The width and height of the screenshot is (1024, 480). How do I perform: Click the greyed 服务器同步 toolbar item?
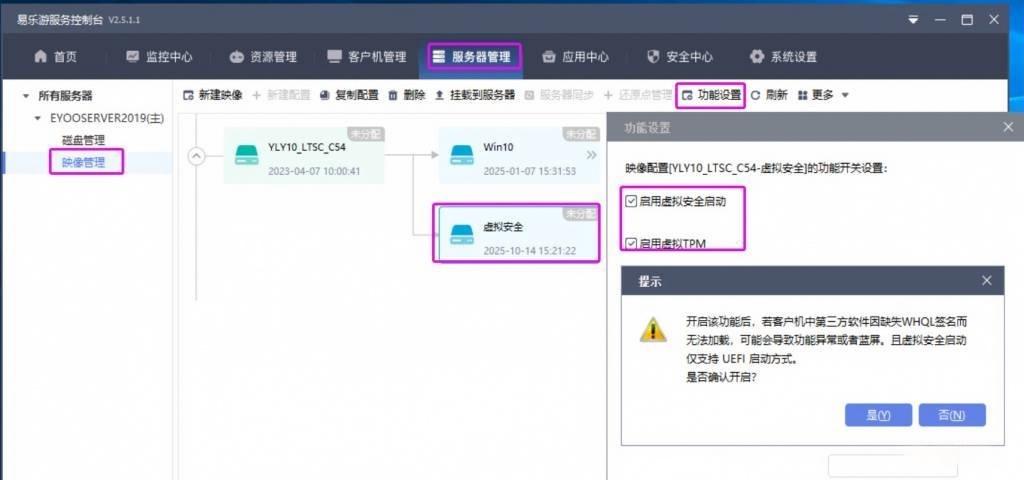(x=559, y=95)
